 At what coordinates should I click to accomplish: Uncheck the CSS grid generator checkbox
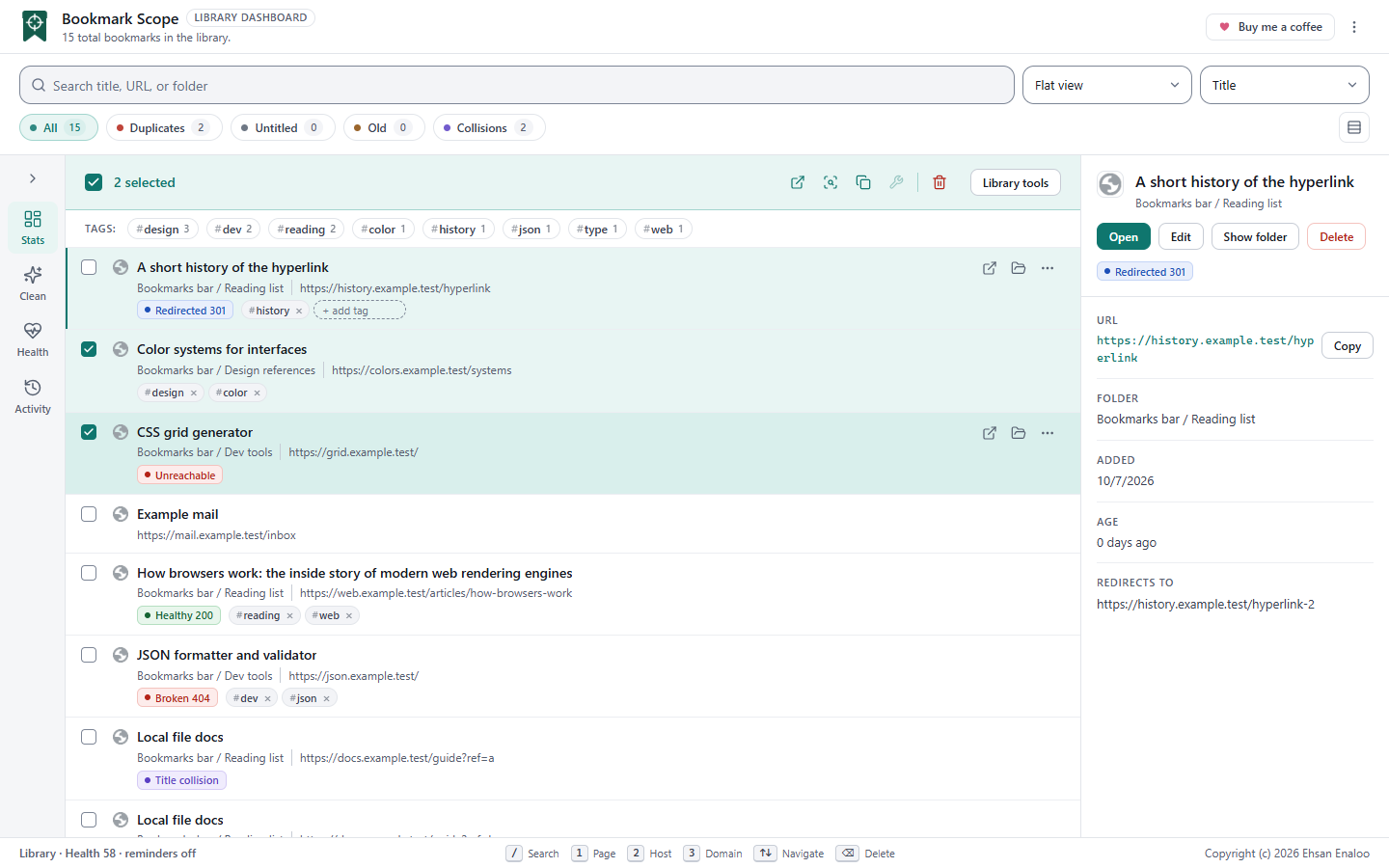point(89,432)
